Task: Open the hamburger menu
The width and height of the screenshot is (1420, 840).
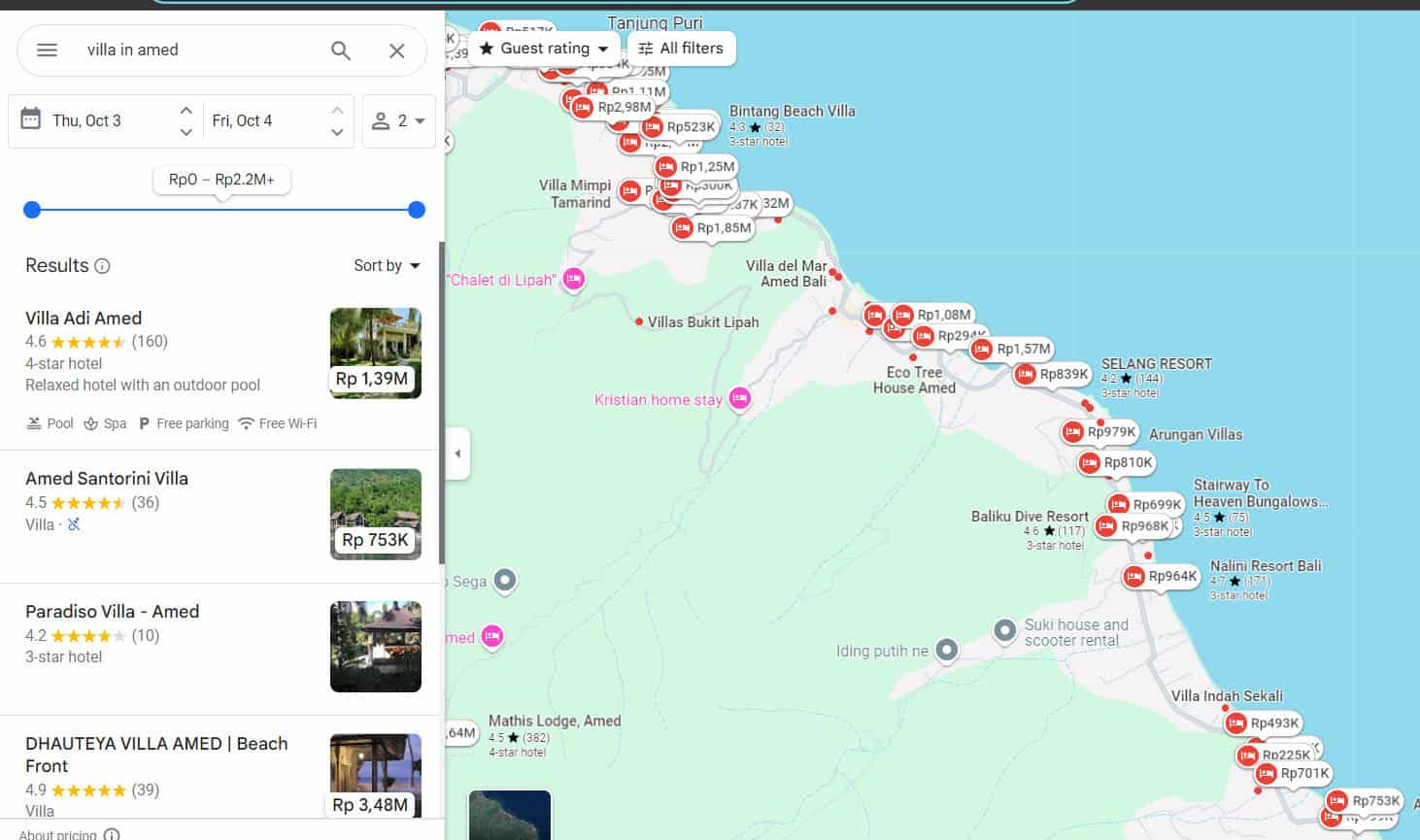Action: [x=46, y=50]
